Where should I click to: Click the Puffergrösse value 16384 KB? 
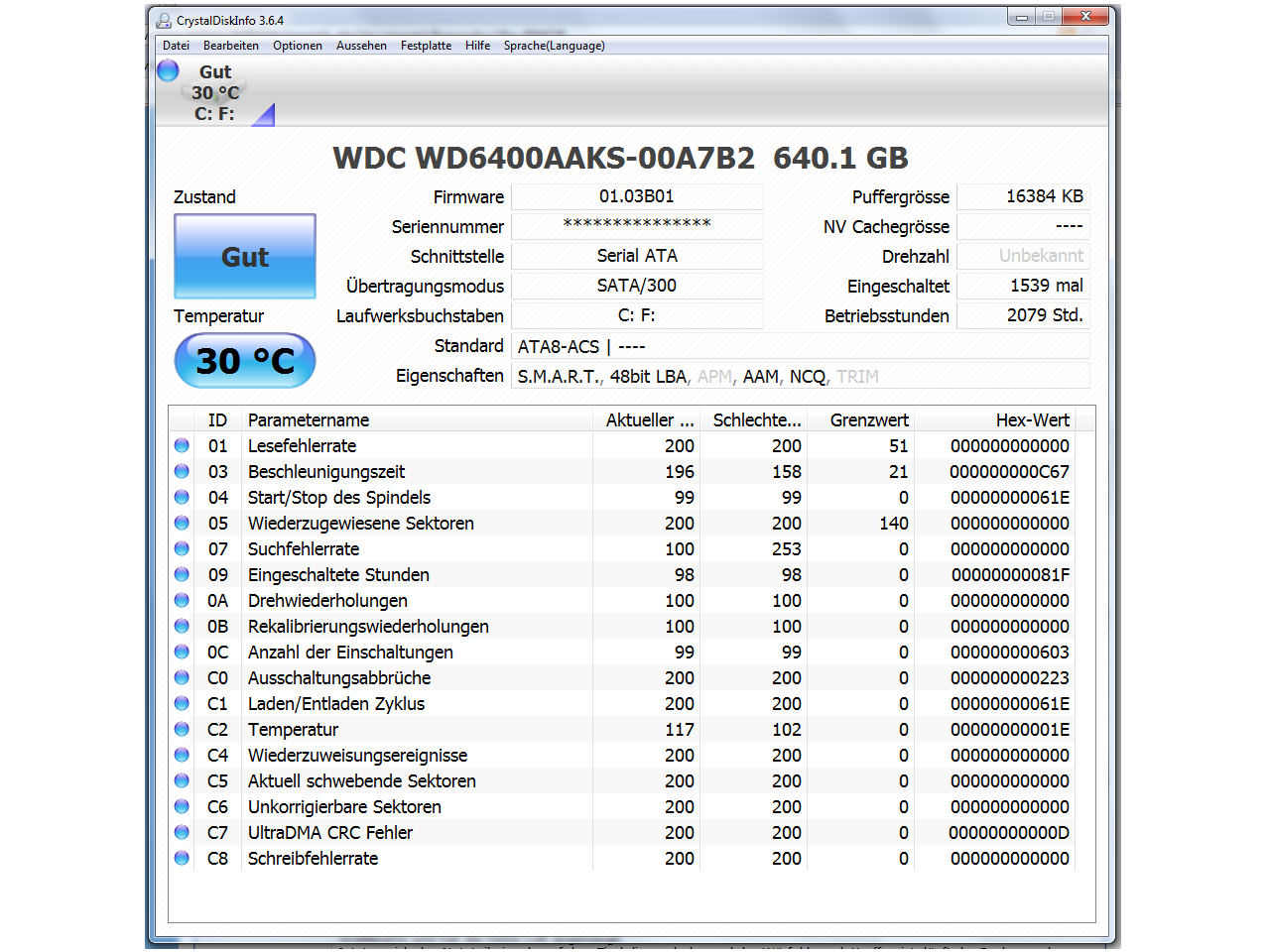(x=1023, y=196)
